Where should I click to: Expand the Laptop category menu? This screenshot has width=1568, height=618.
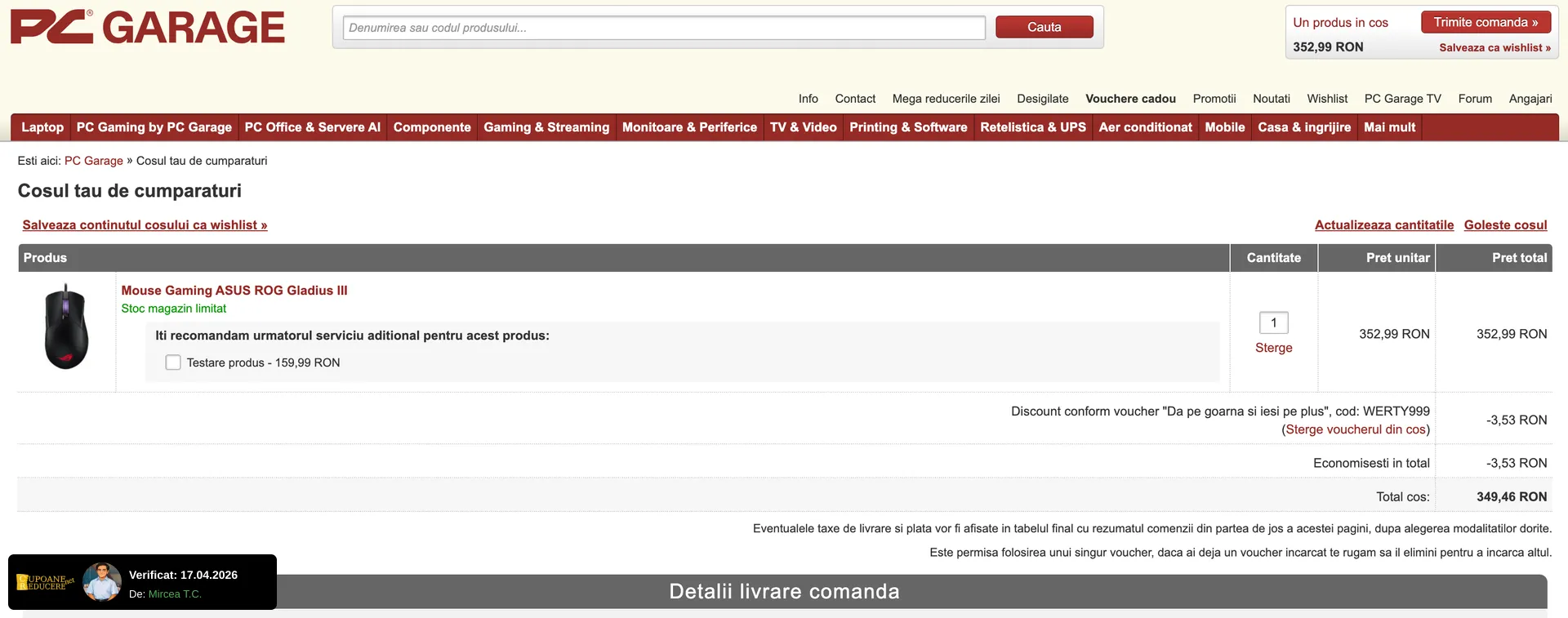(x=42, y=127)
